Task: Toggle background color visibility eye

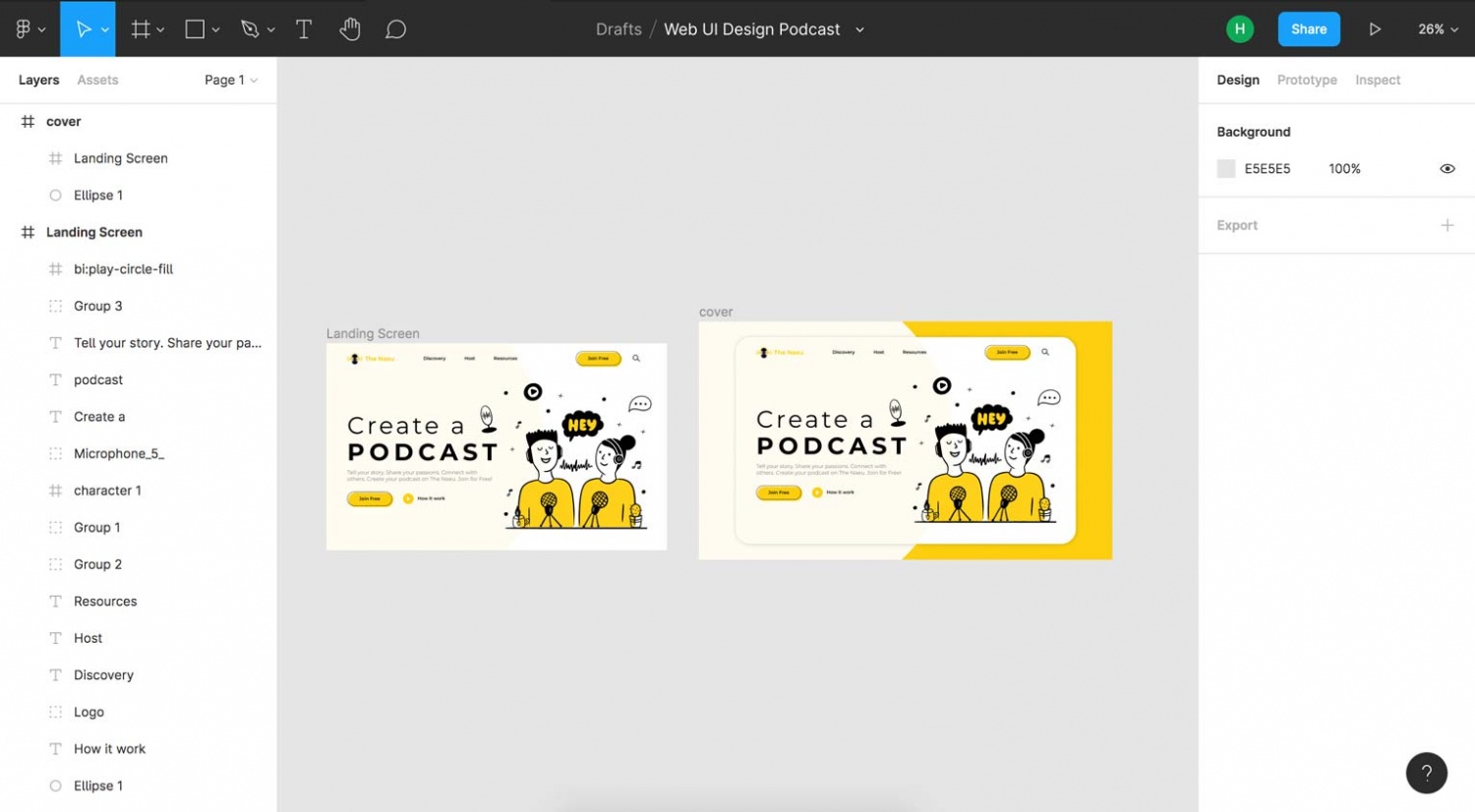Action: tap(1447, 169)
